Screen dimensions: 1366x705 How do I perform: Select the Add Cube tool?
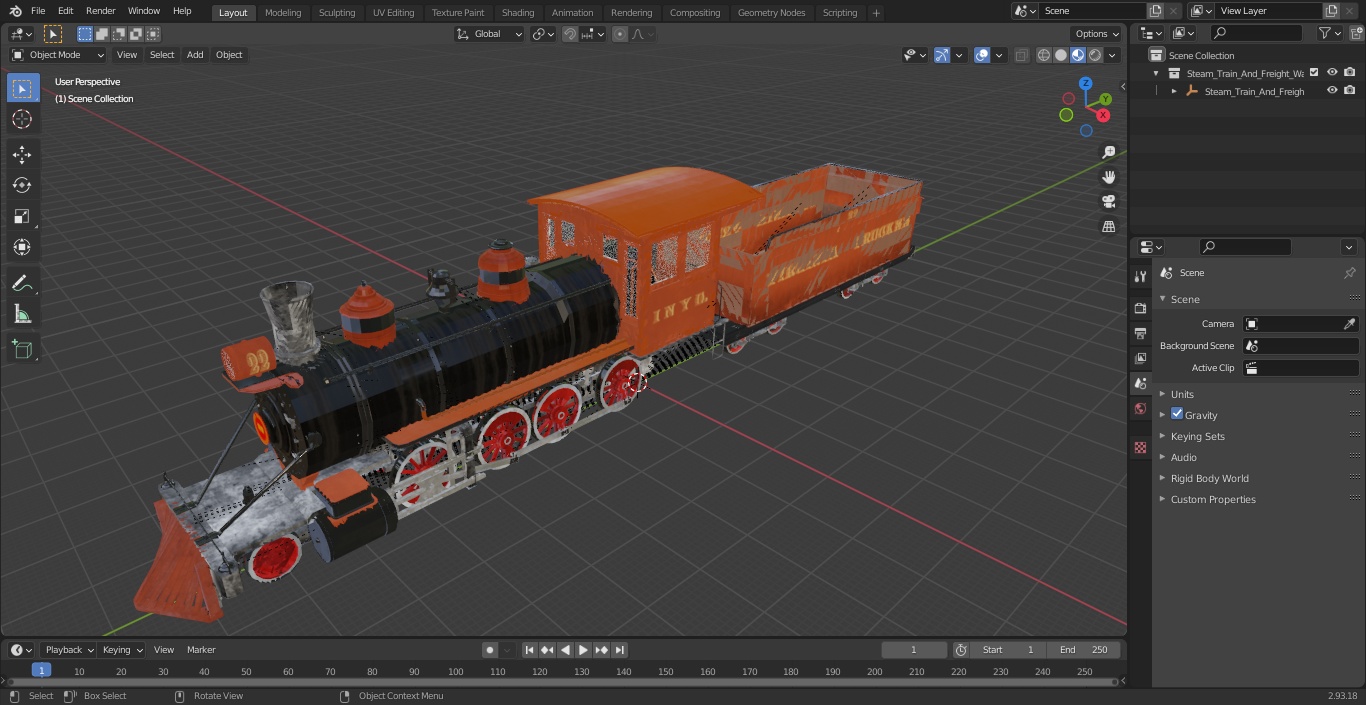click(x=22, y=350)
